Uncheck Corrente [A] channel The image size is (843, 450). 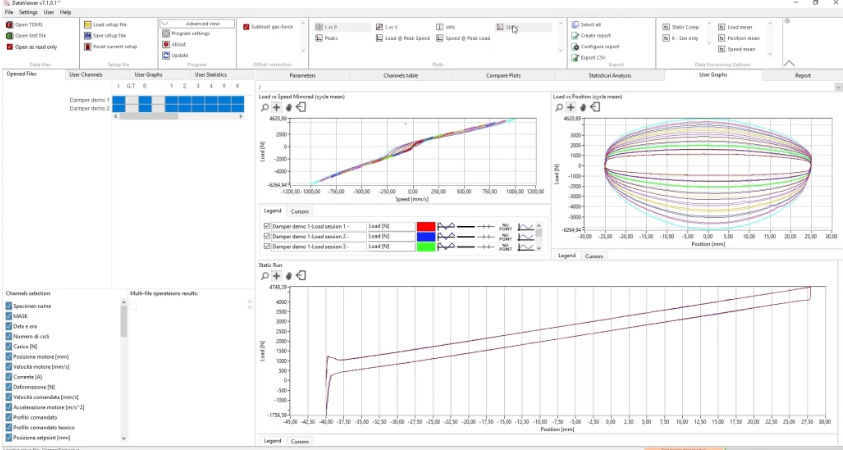[x=9, y=377]
